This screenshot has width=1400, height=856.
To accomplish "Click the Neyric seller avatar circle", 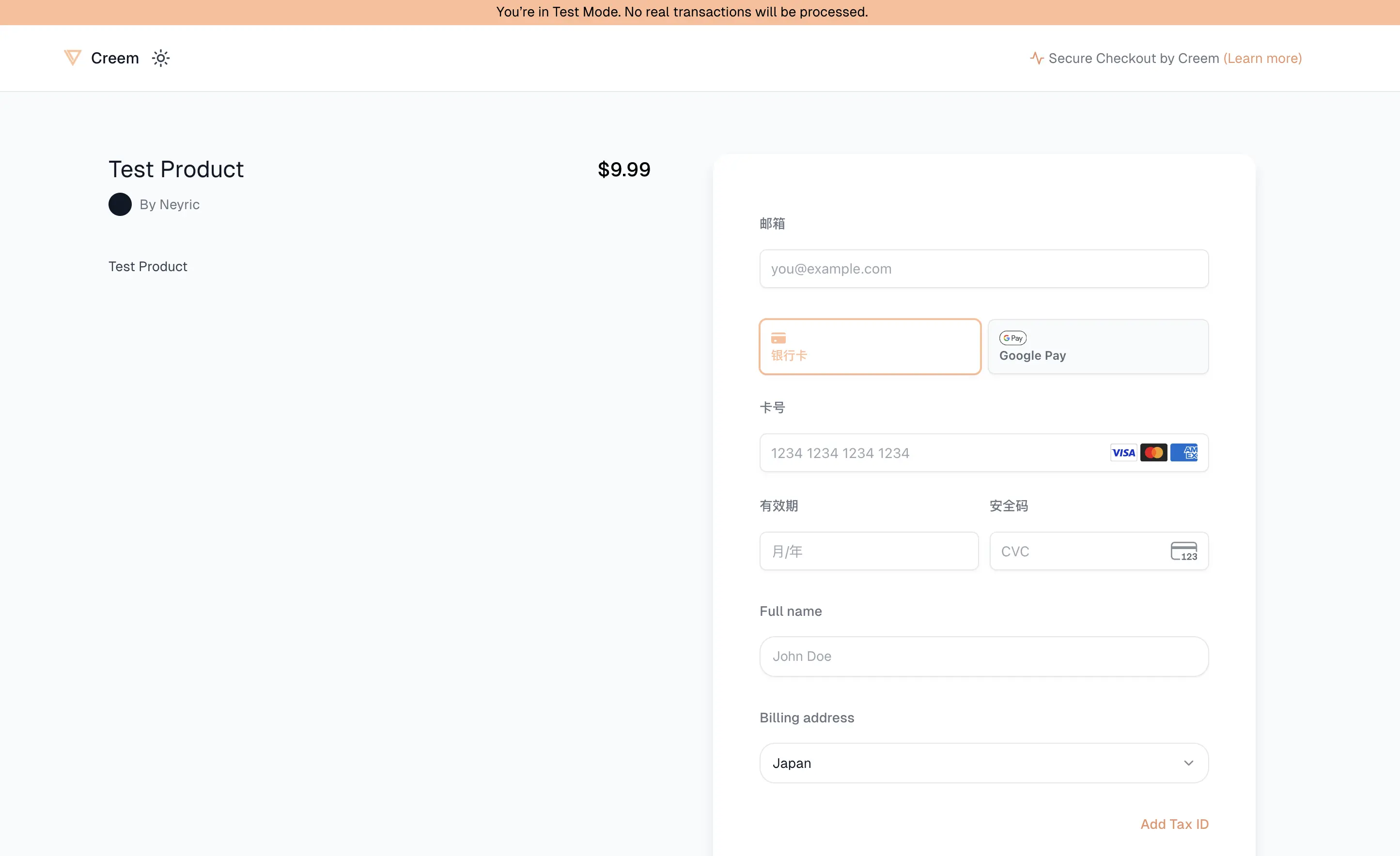I will click(120, 204).
